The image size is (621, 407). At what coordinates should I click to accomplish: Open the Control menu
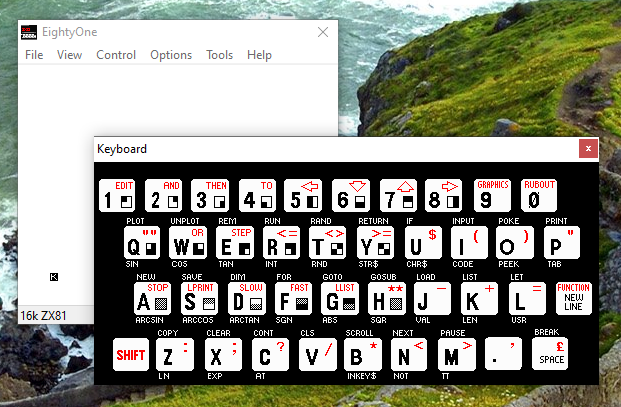116,55
